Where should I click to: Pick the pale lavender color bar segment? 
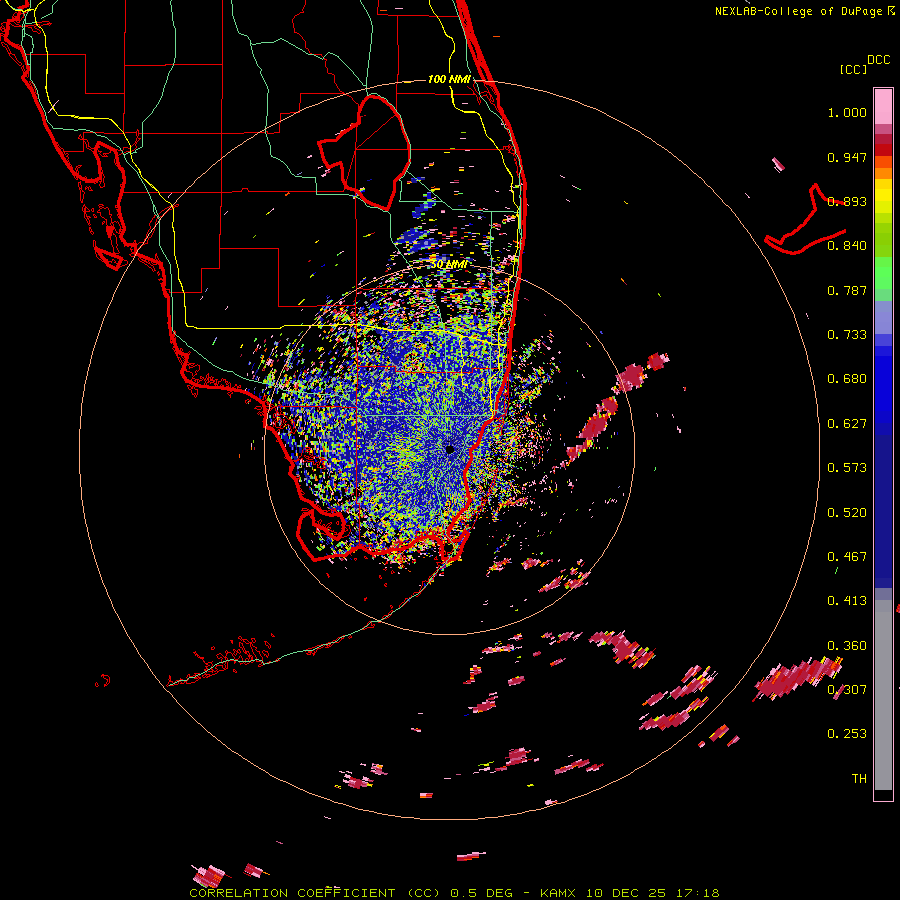coord(883,317)
